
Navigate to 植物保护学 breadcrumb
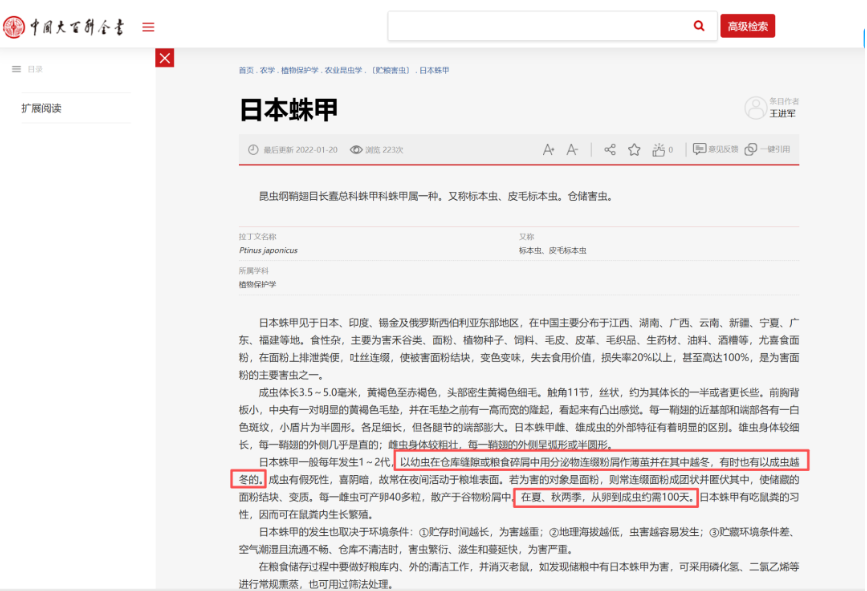pos(299,71)
